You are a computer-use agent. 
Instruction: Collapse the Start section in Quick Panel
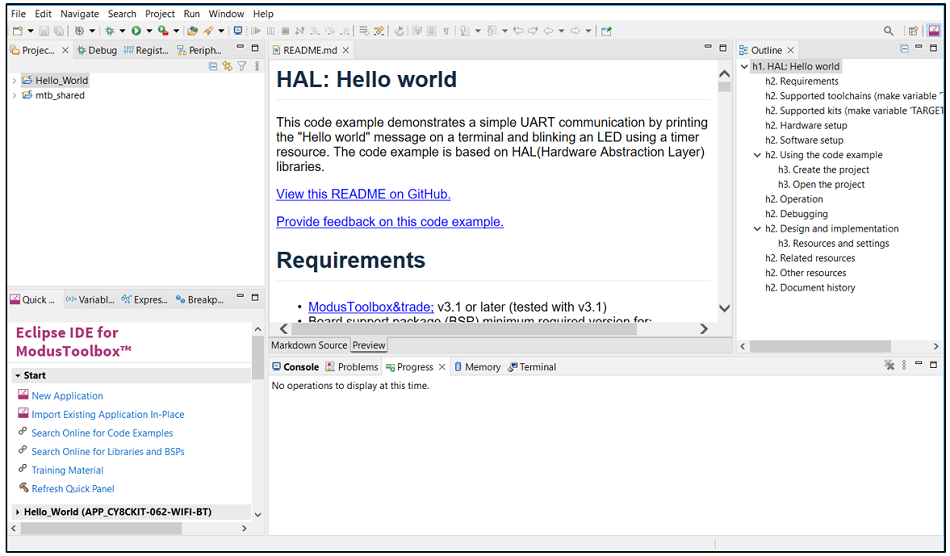[x=18, y=376]
